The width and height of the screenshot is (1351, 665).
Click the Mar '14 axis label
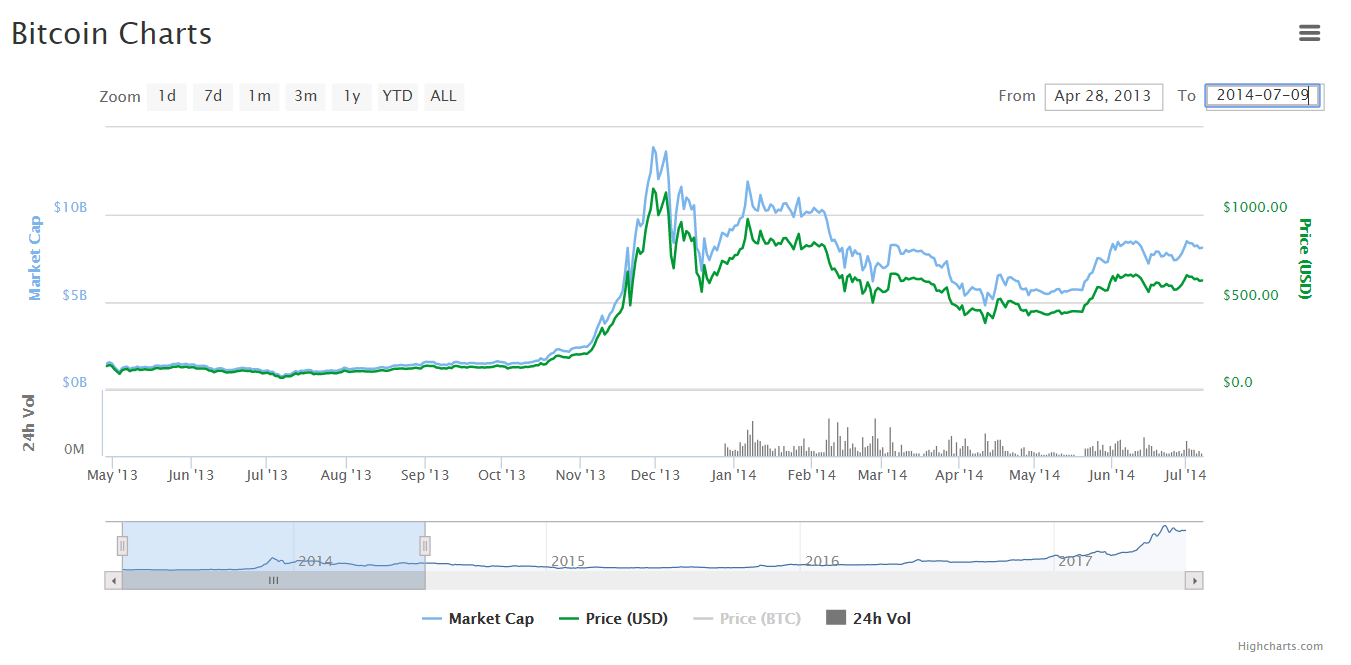pos(883,475)
